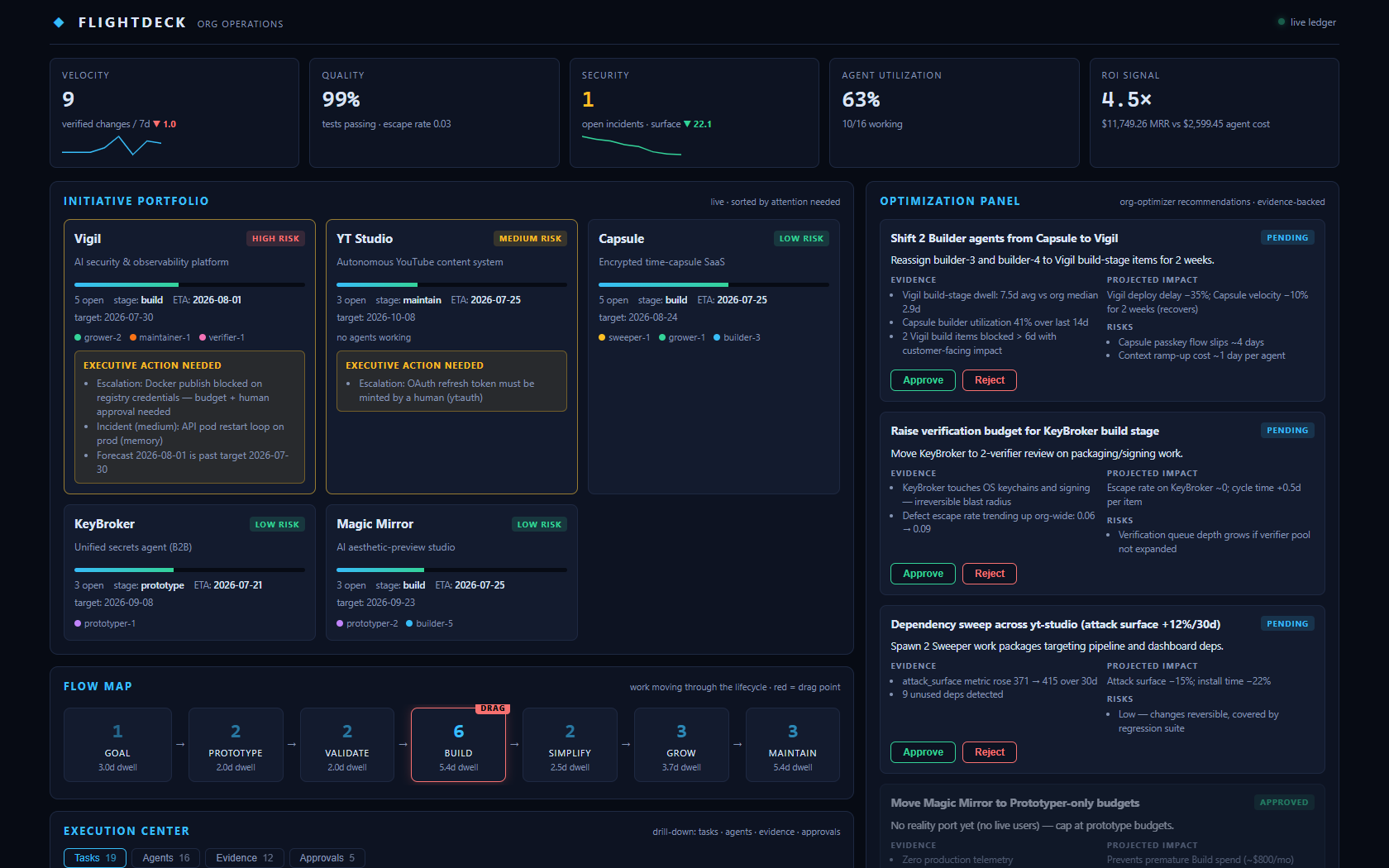Reject the KeyBroker verification budget
This screenshot has height=868, width=1389.
pyautogui.click(x=990, y=574)
